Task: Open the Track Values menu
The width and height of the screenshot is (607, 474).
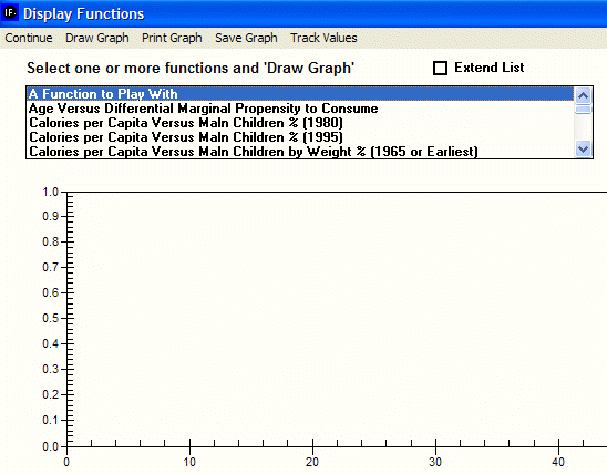Action: [323, 38]
